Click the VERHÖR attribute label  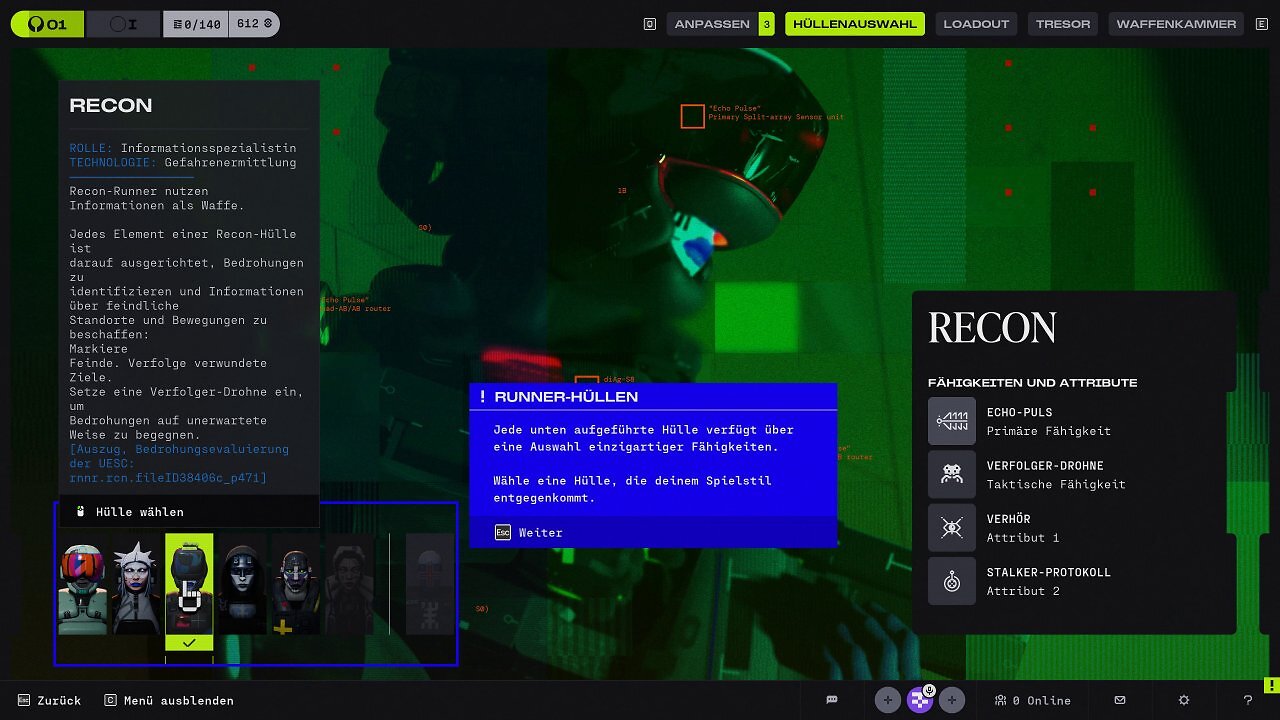1008,519
